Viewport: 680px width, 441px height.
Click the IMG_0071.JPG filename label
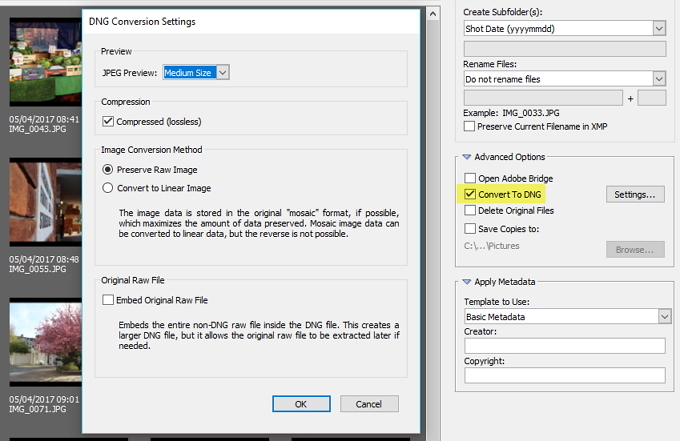(38, 409)
